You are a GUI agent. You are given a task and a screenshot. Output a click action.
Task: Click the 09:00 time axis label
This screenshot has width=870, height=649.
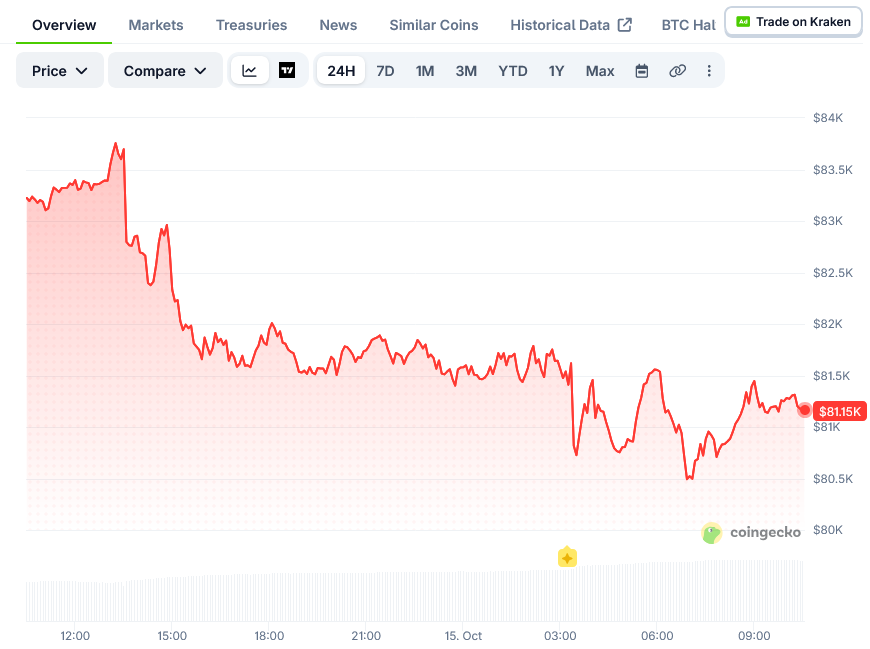[754, 636]
